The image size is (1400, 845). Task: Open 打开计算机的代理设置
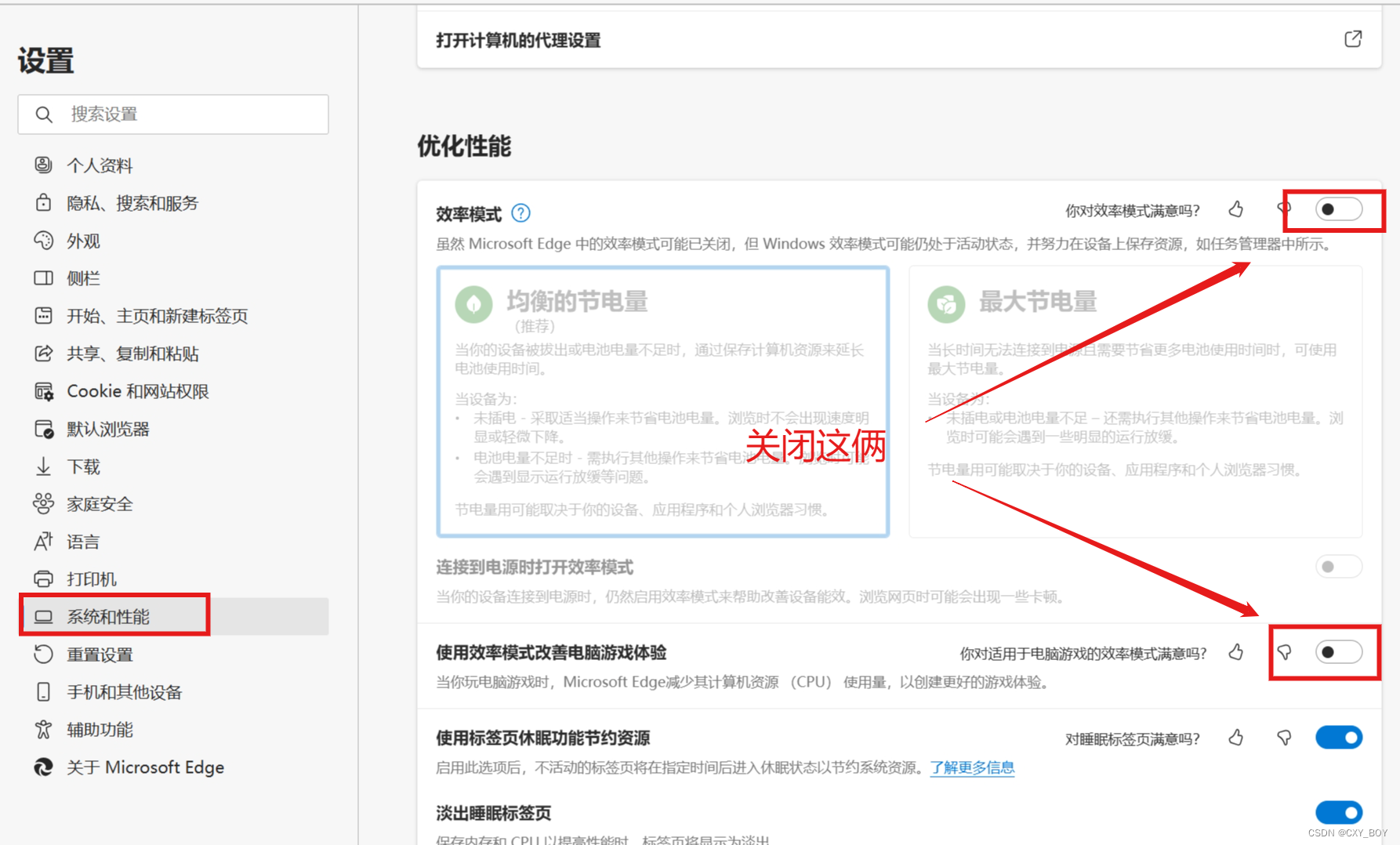899,40
